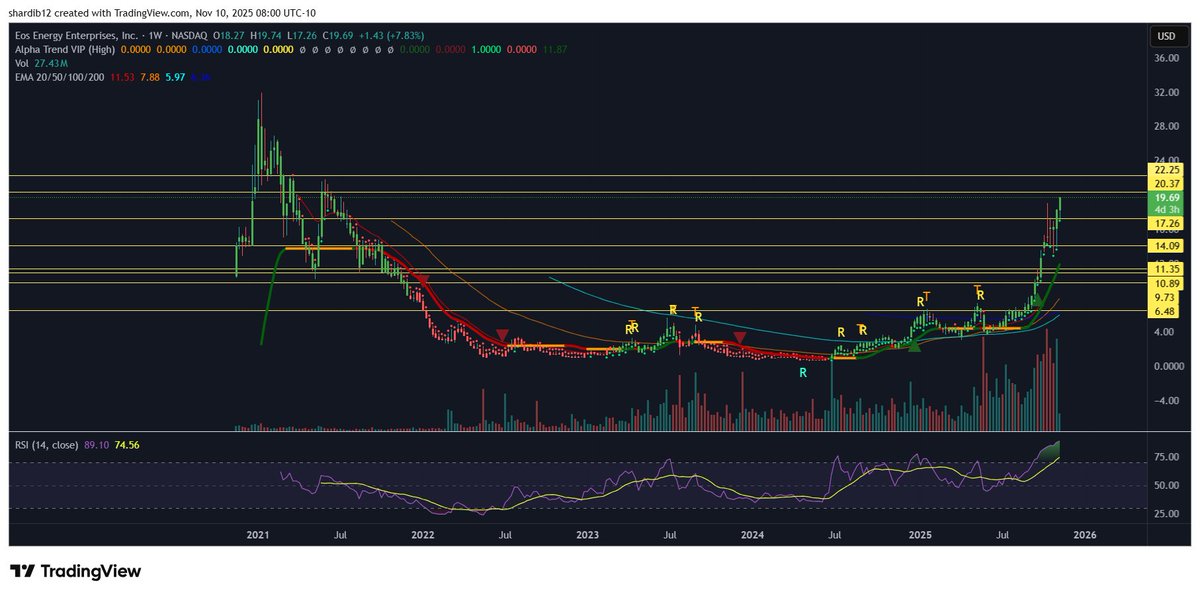
Task: Click the −4.00 price axis value
Action: pyautogui.click(x=1166, y=401)
